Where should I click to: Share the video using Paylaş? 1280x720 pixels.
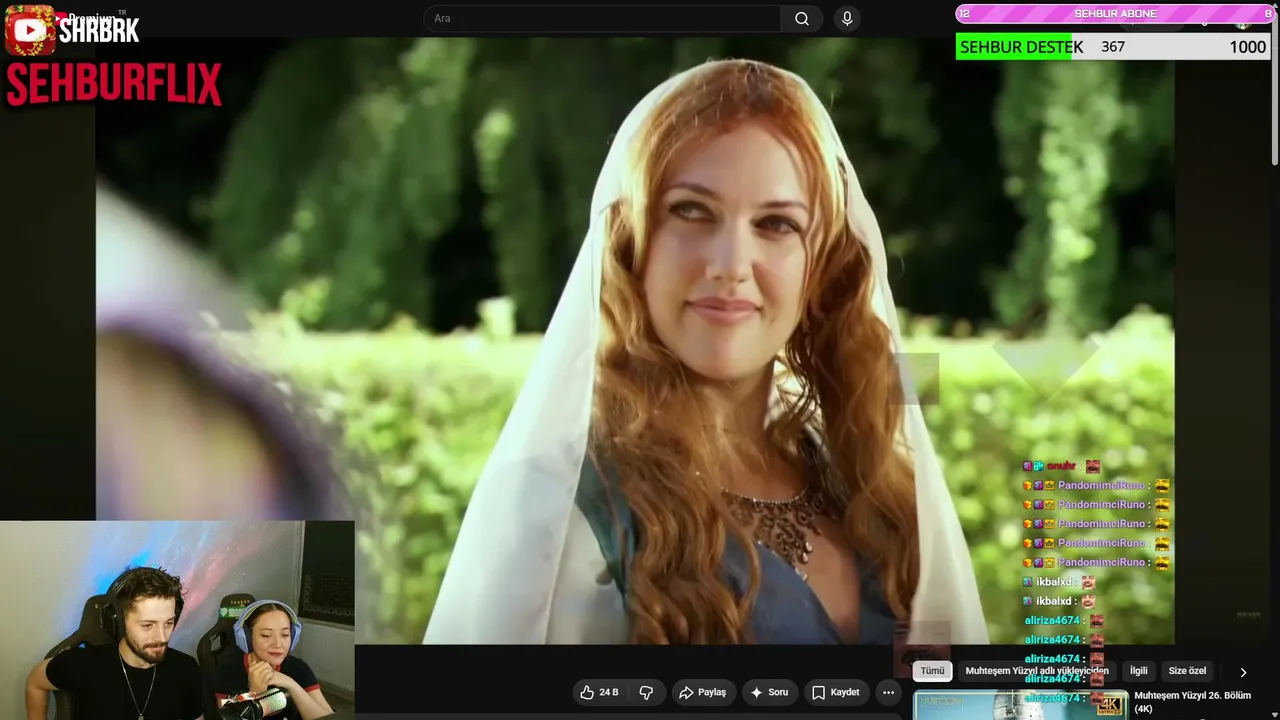[x=702, y=692]
